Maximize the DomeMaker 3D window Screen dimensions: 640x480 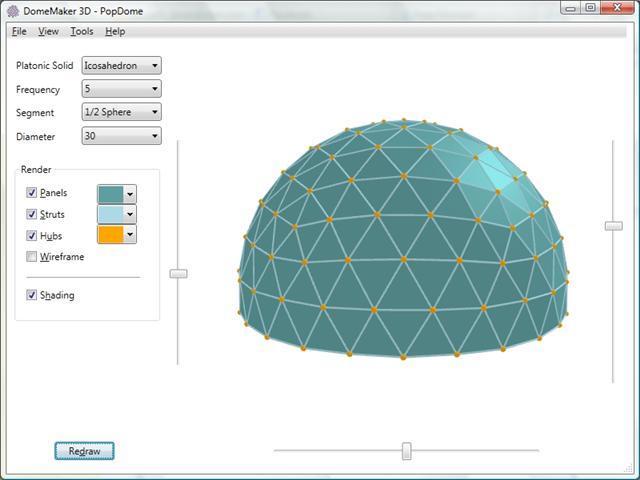pos(590,8)
